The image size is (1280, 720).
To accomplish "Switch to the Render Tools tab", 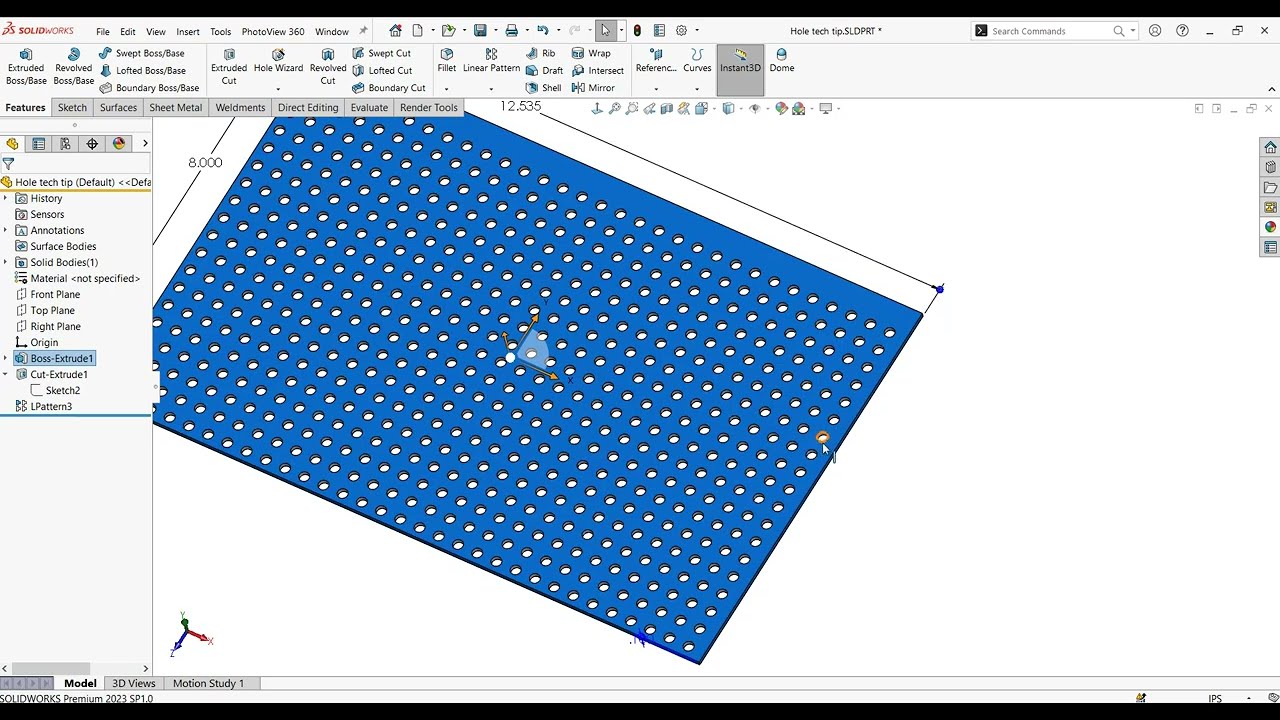I will coord(429,108).
